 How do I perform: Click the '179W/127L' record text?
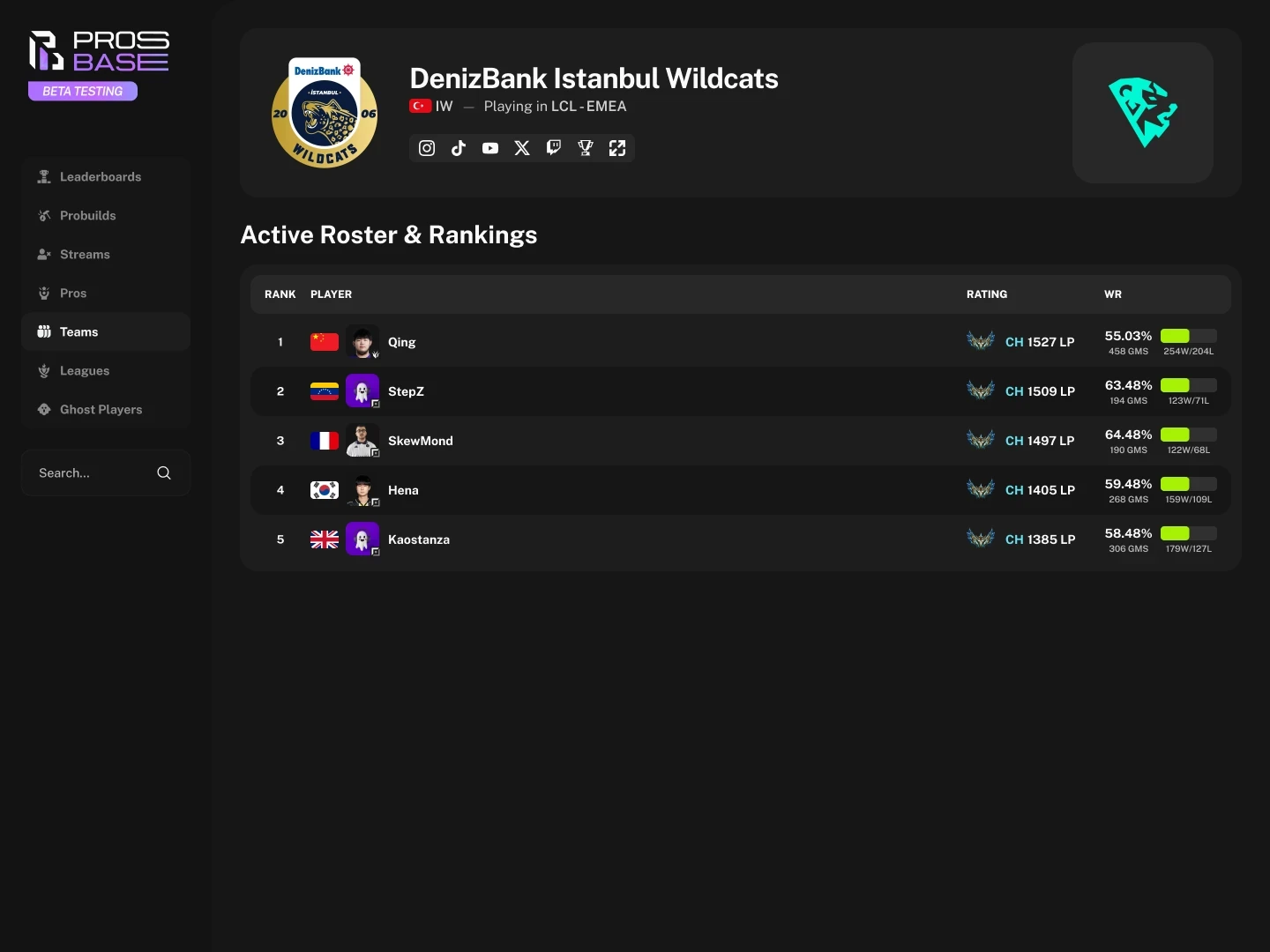pyautogui.click(x=1189, y=549)
